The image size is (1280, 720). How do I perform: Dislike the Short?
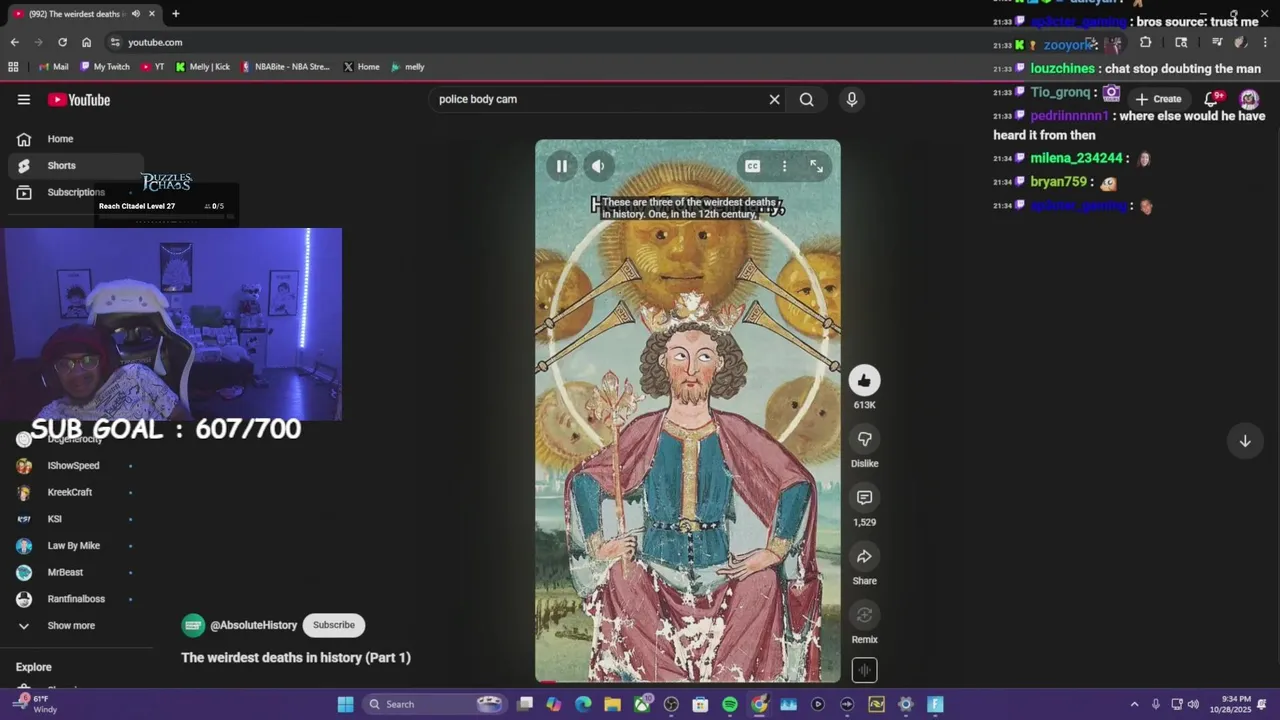pos(865,439)
